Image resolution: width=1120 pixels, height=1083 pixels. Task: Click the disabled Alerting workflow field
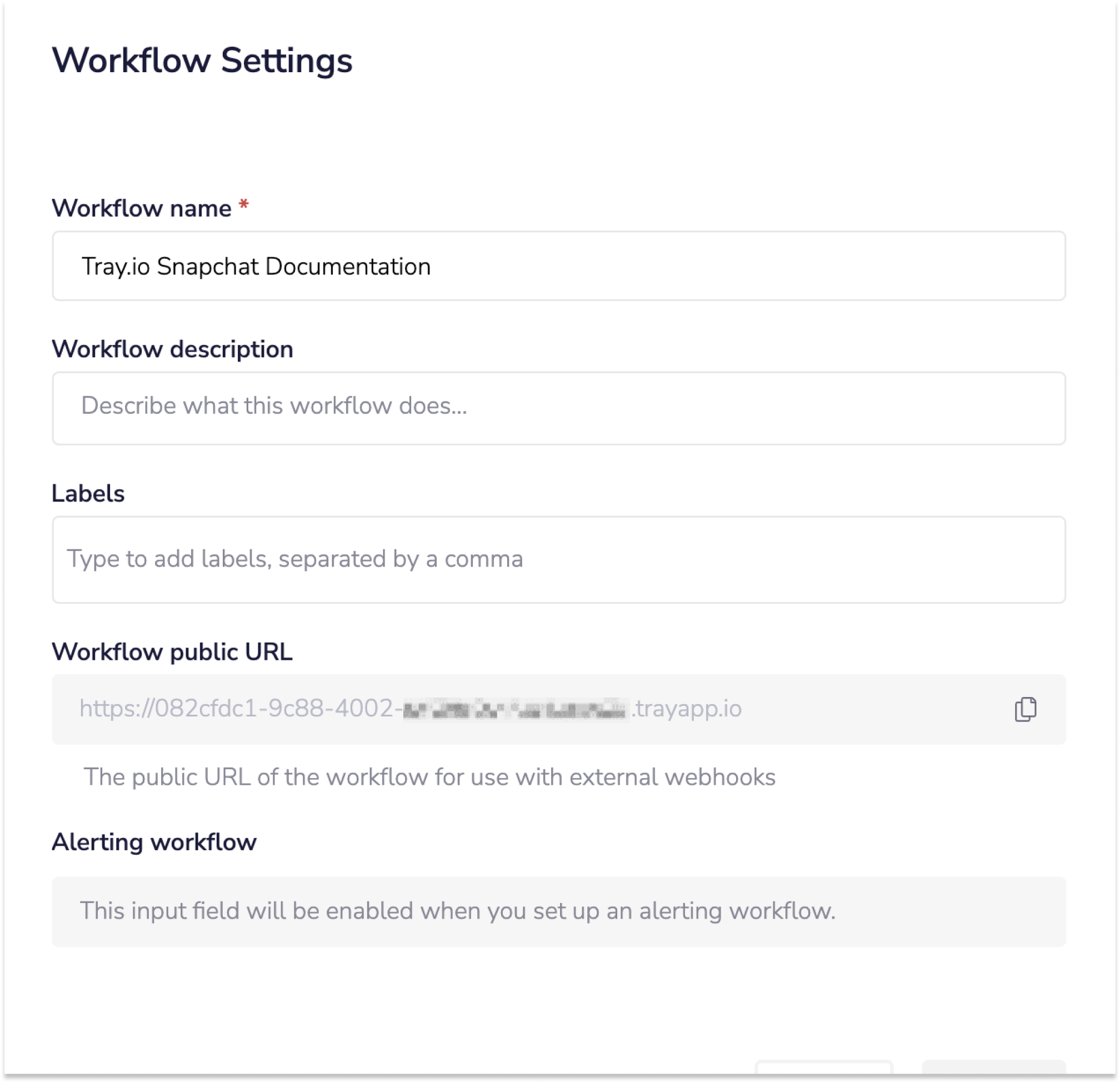(558, 911)
